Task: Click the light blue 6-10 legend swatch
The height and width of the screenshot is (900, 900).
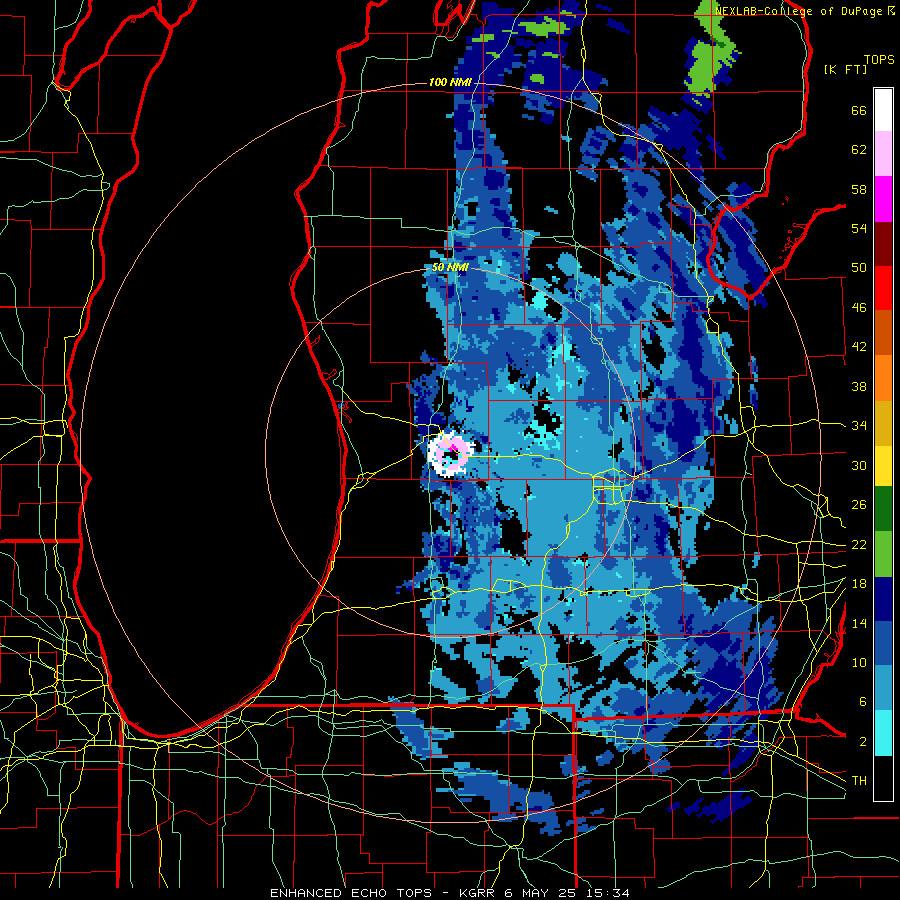Action: click(883, 688)
